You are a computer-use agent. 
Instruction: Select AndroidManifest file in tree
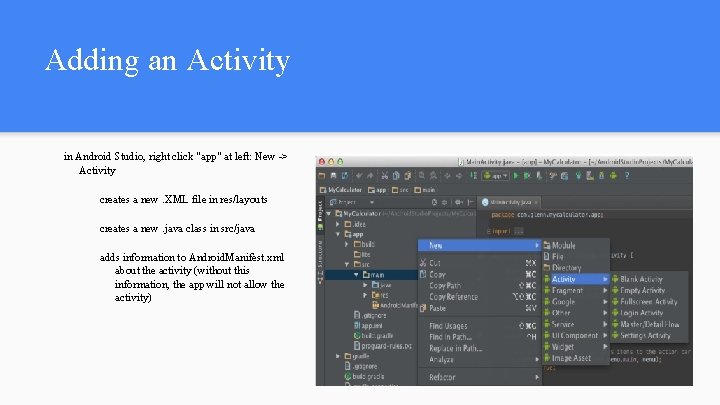[394, 305]
